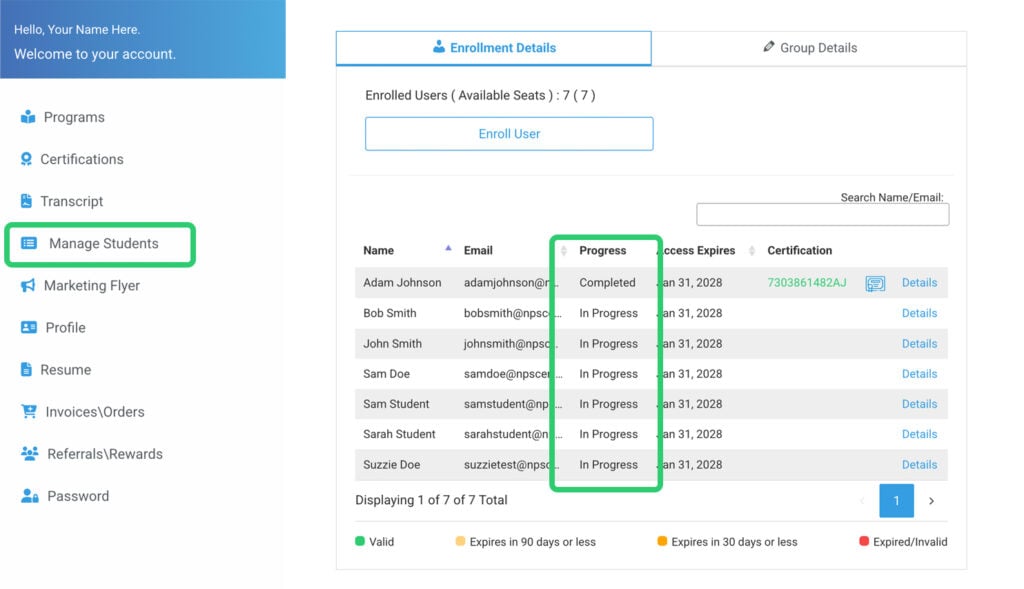Viewport: 1024px width, 589px height.
Task: Click the Password user-lock icon
Action: tap(29, 496)
